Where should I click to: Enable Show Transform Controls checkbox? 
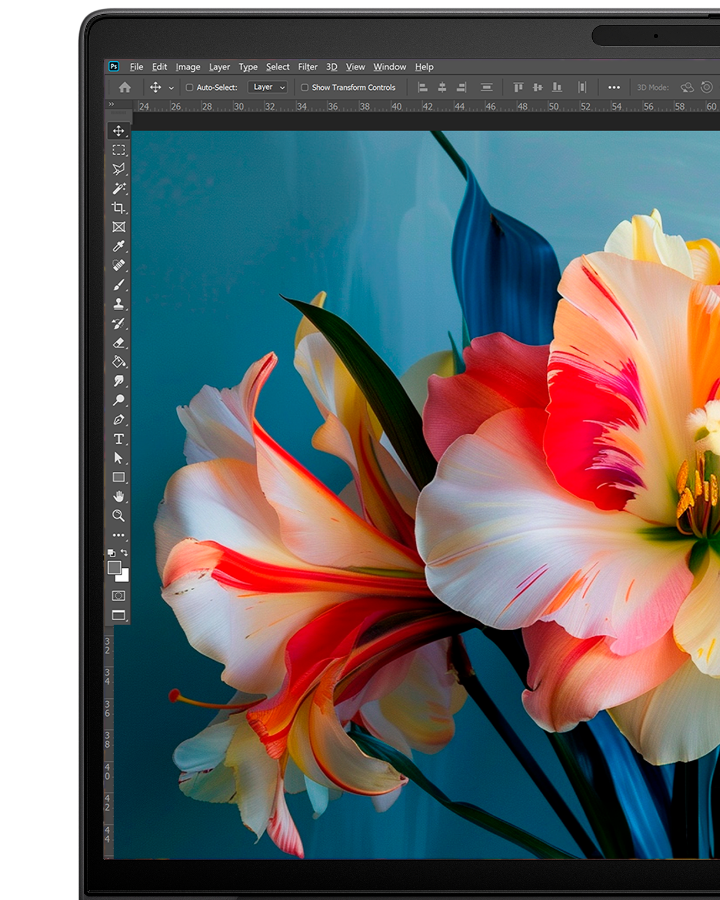point(305,88)
